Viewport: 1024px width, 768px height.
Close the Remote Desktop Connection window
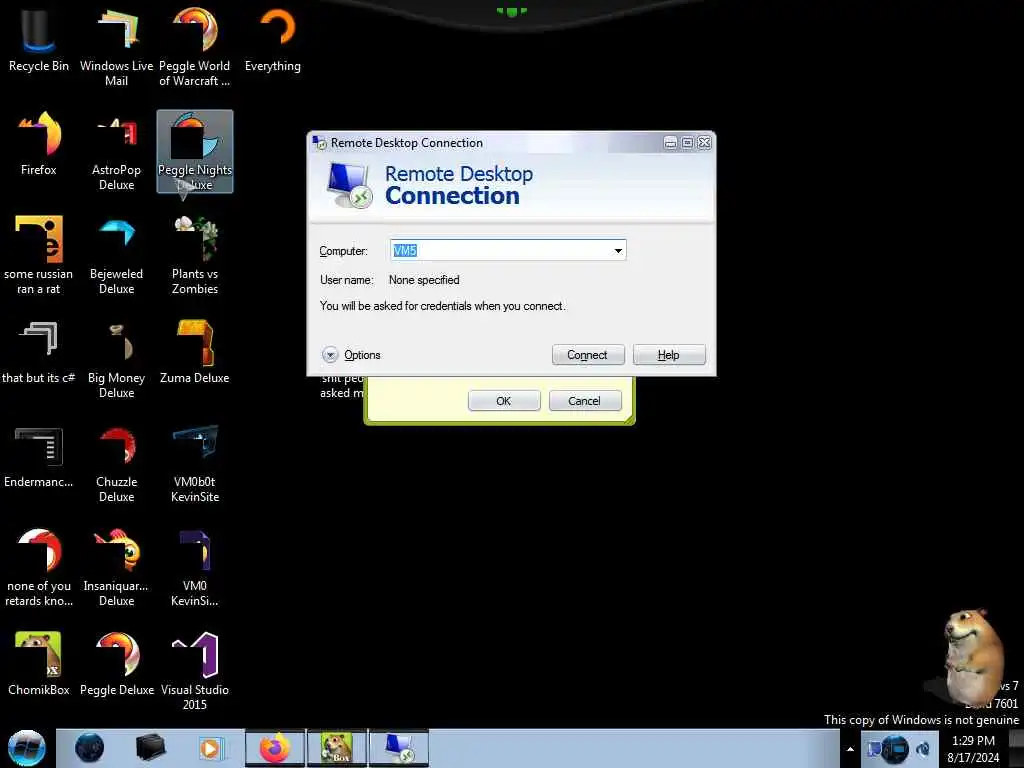704,142
